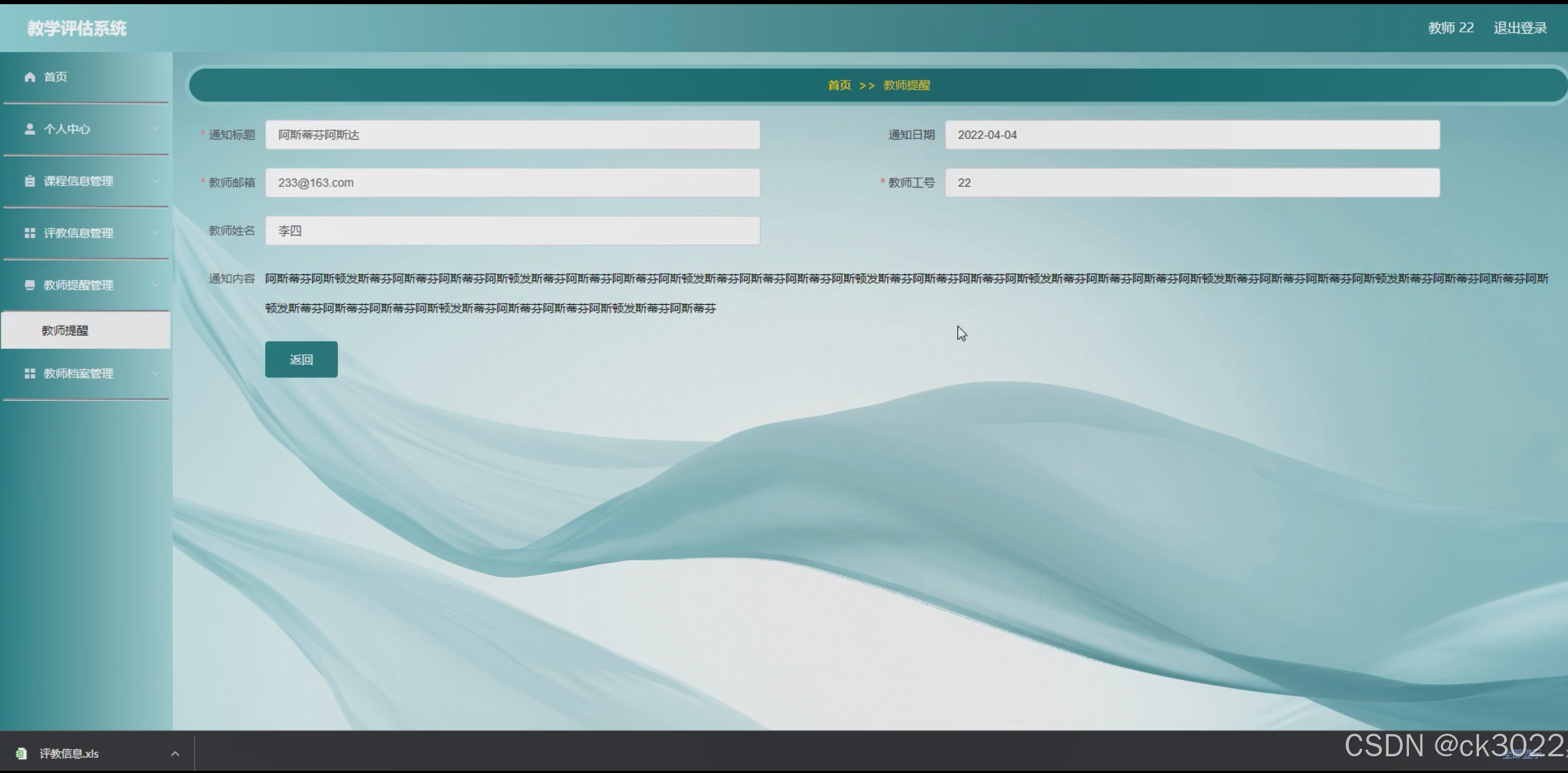The width and height of the screenshot is (1568, 773).
Task: Click the chat icon for 教师提醒管理
Action: (30, 285)
